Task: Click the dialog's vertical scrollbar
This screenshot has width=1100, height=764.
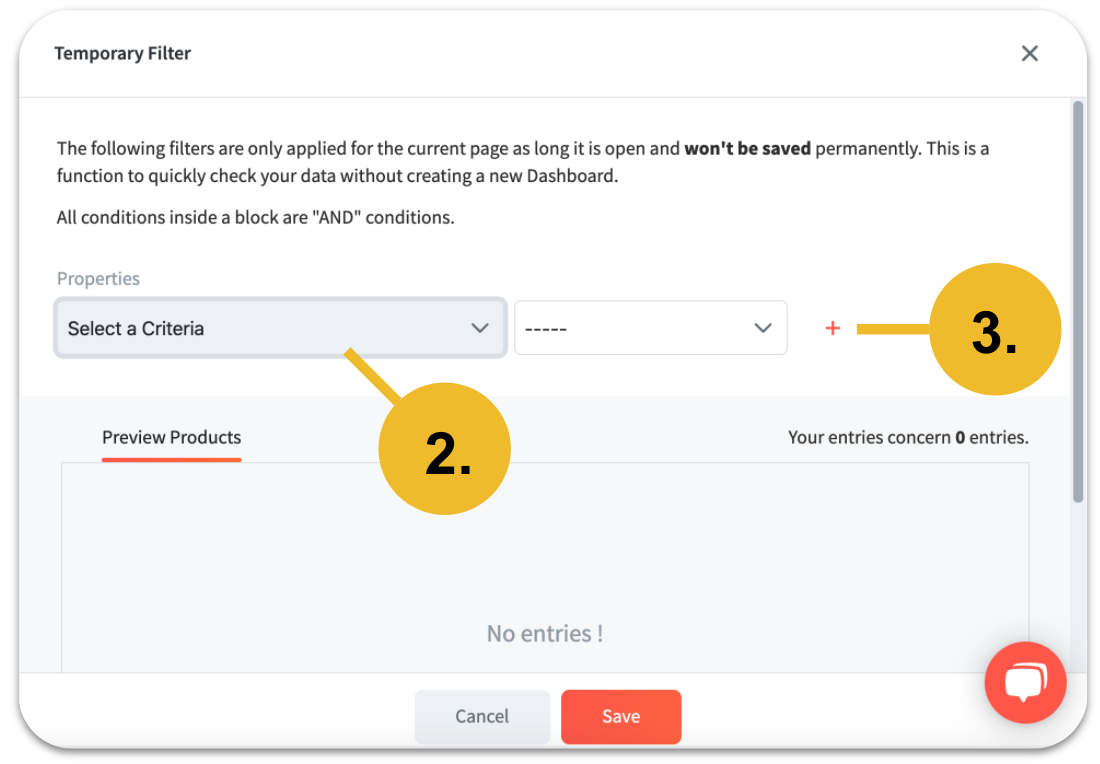Action: (1078, 300)
